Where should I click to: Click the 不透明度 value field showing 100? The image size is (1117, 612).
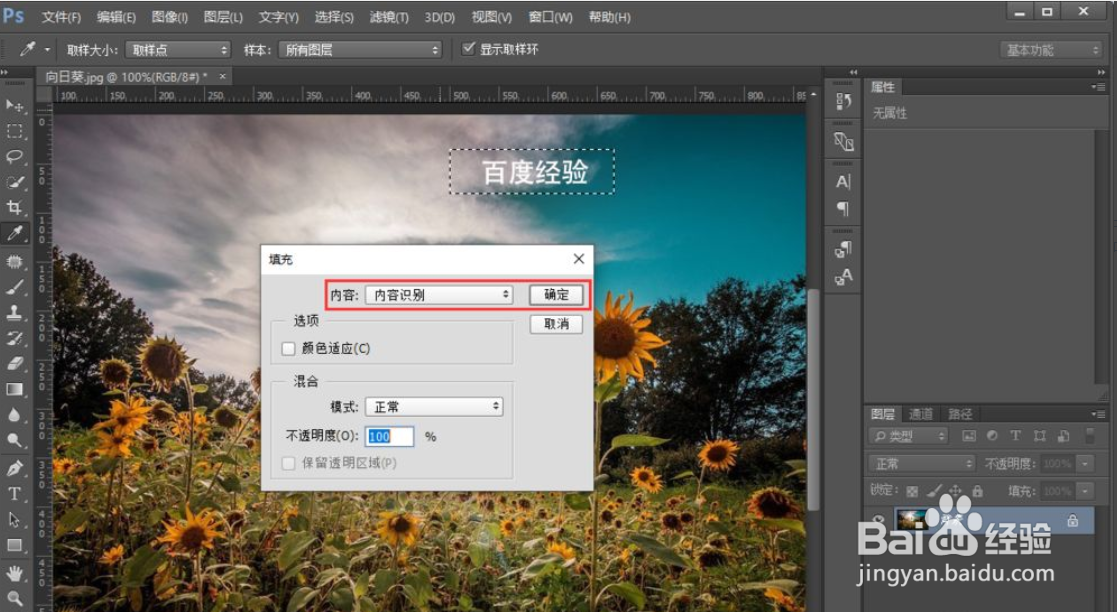pyautogui.click(x=389, y=436)
